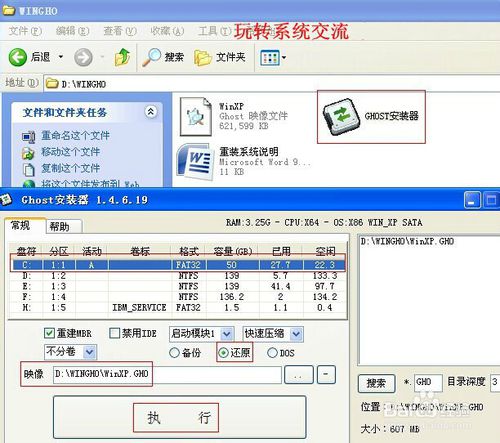The height and width of the screenshot is (443, 500).
Task: Click the Ghost安装器 title bar icon
Action: tap(6, 200)
